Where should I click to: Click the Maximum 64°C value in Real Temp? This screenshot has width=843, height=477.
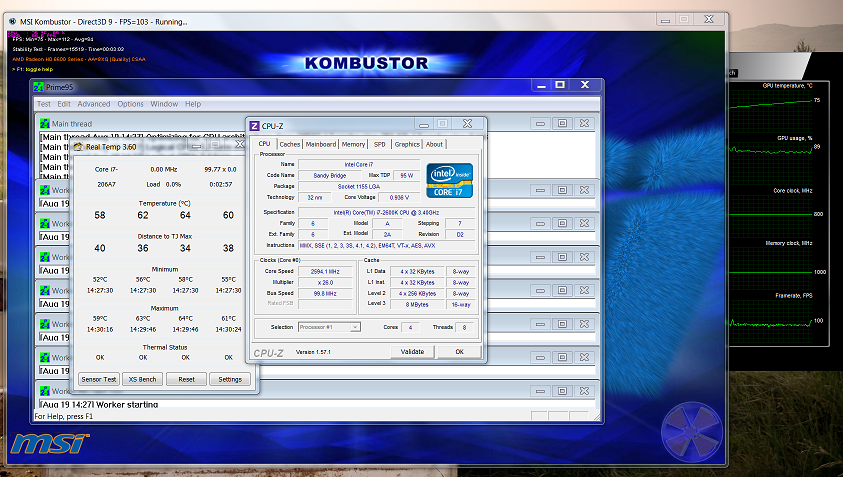tap(185, 318)
